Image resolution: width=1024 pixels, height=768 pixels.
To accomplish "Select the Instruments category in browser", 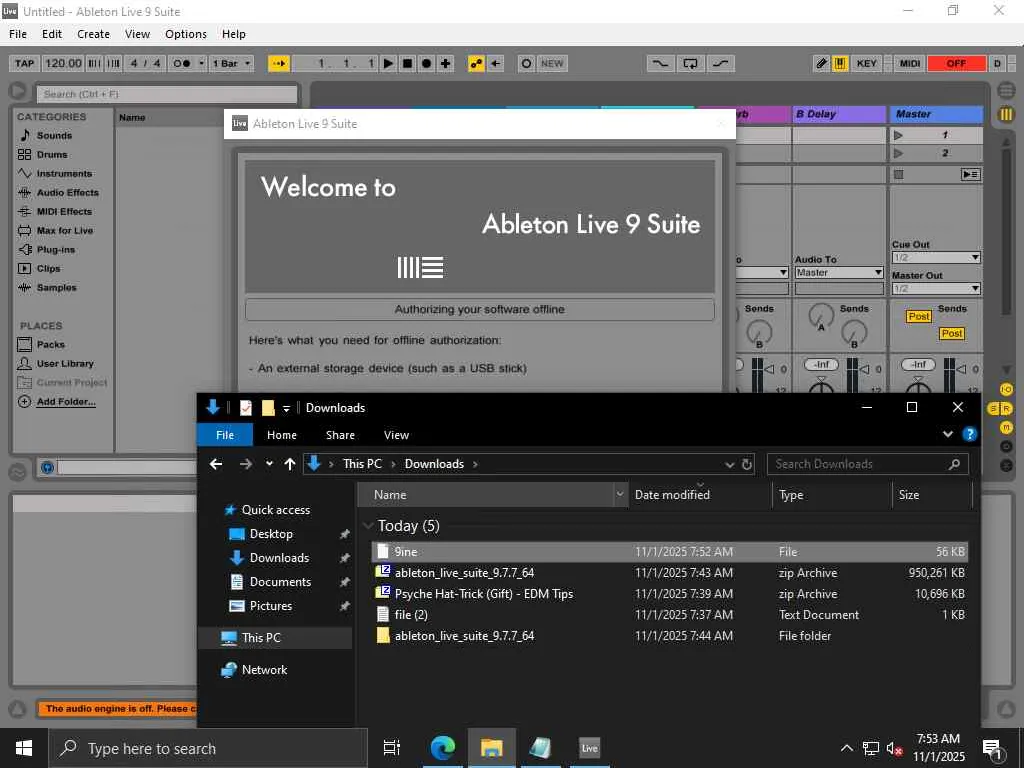I will [64, 173].
